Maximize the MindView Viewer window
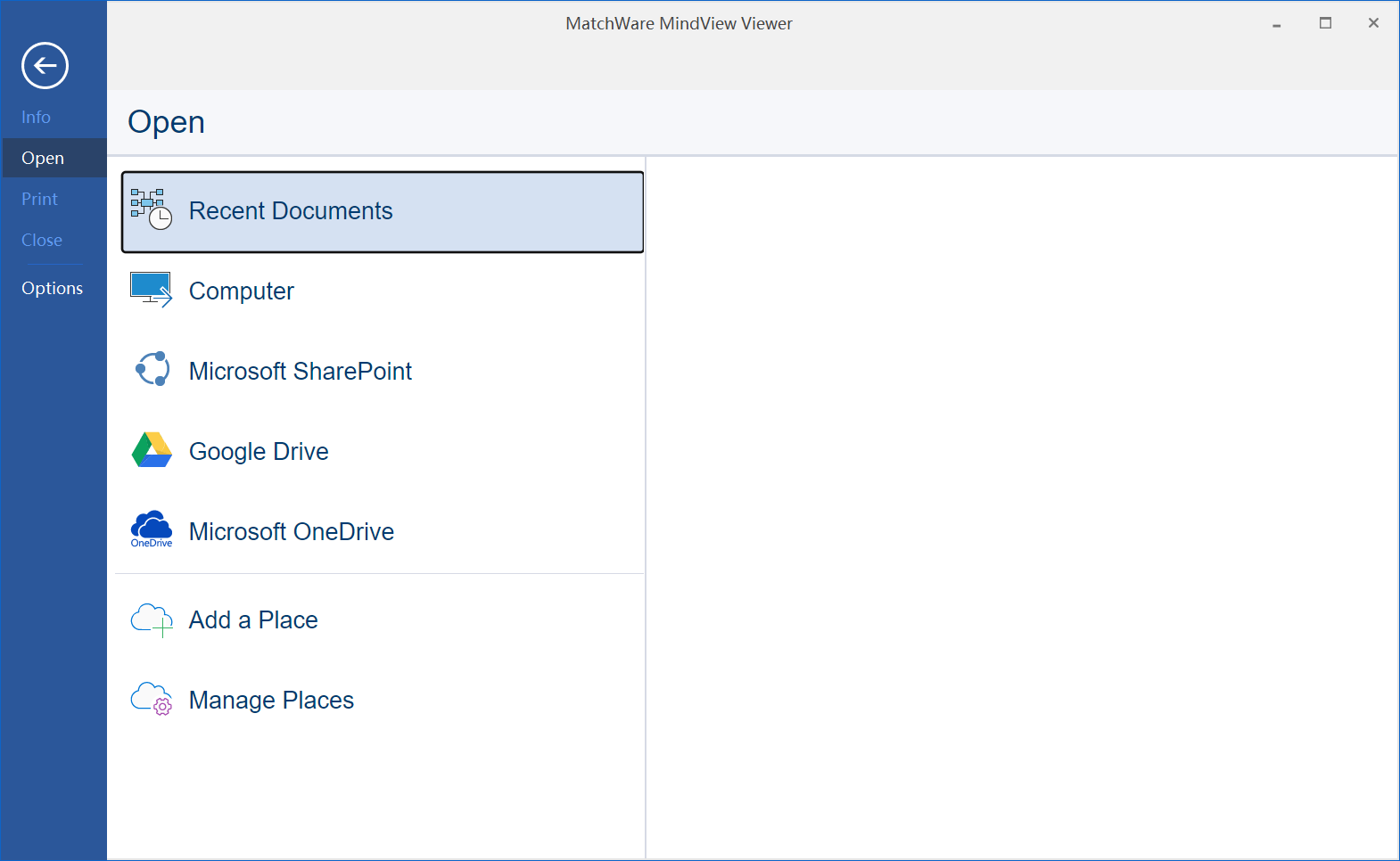Viewport: 1400px width, 861px height. [1326, 23]
